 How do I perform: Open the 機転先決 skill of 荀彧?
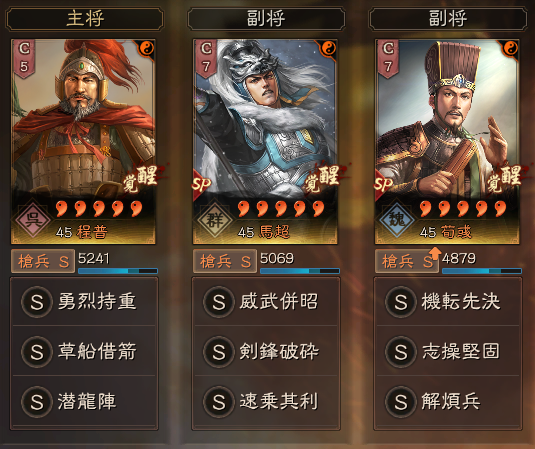click(448, 302)
